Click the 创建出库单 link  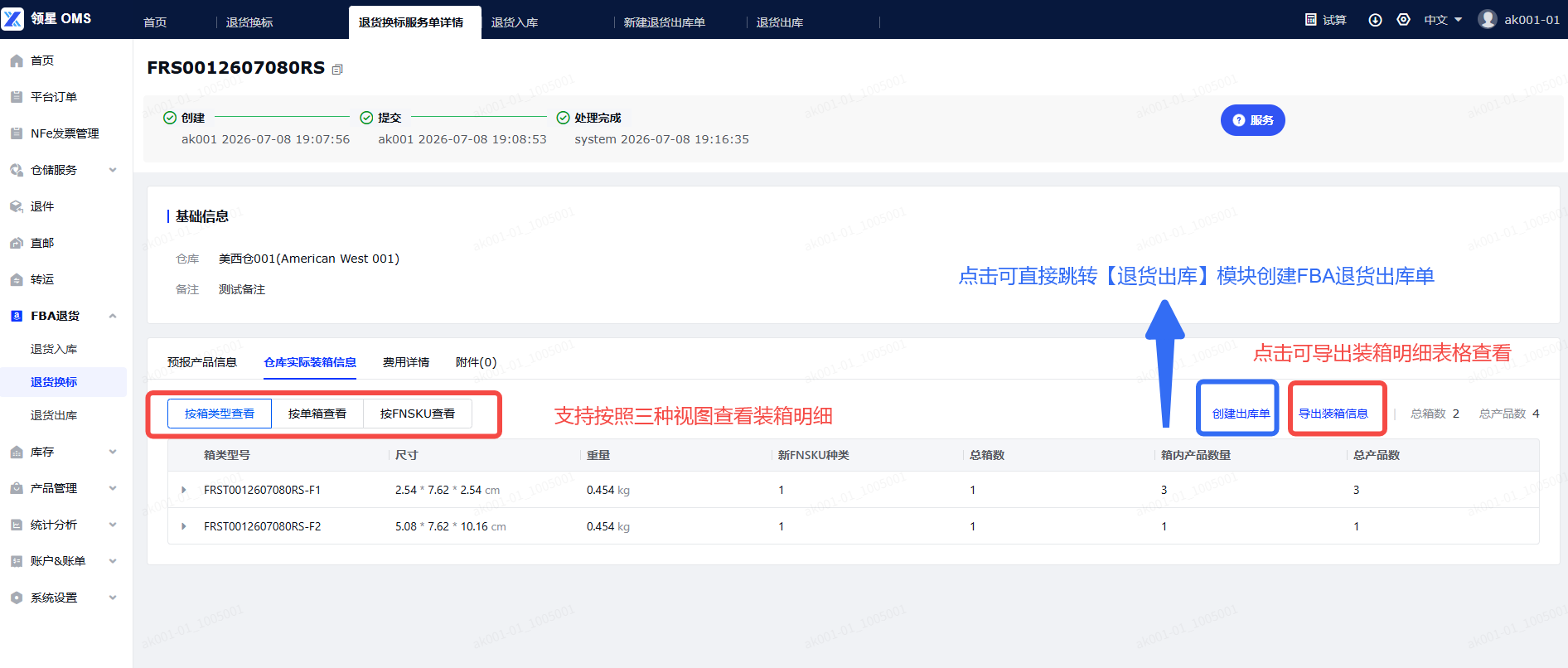pos(1241,414)
